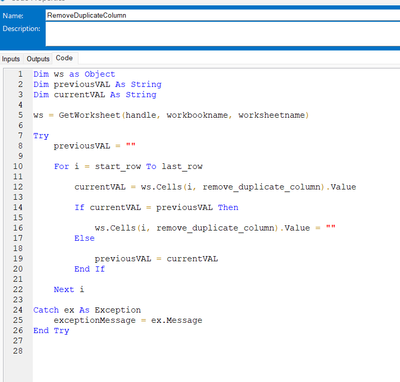Click line number 4 in the gutter

click(20, 105)
